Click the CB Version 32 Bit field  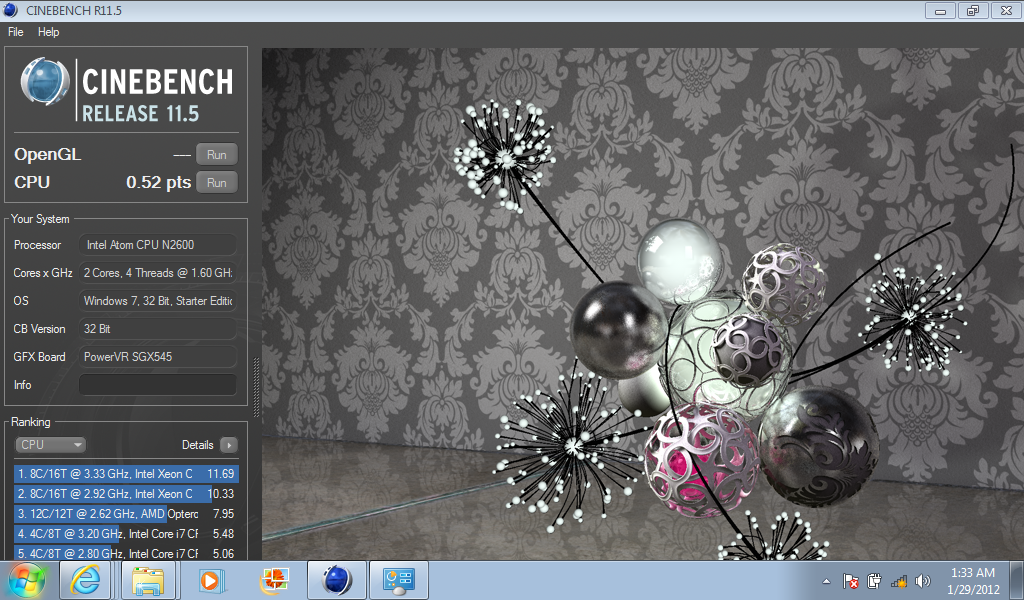(x=157, y=329)
